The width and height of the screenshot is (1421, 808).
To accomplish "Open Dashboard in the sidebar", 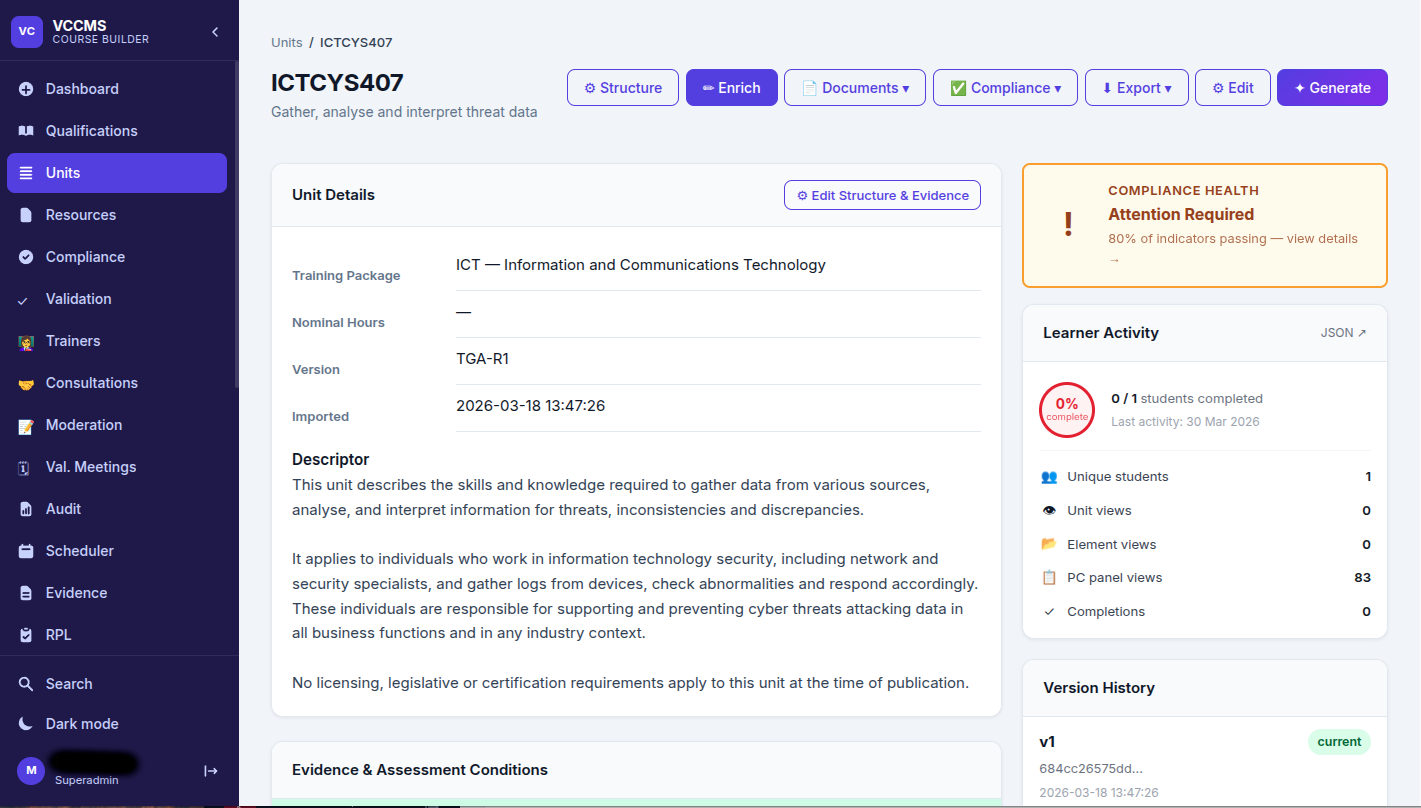I will (117, 89).
